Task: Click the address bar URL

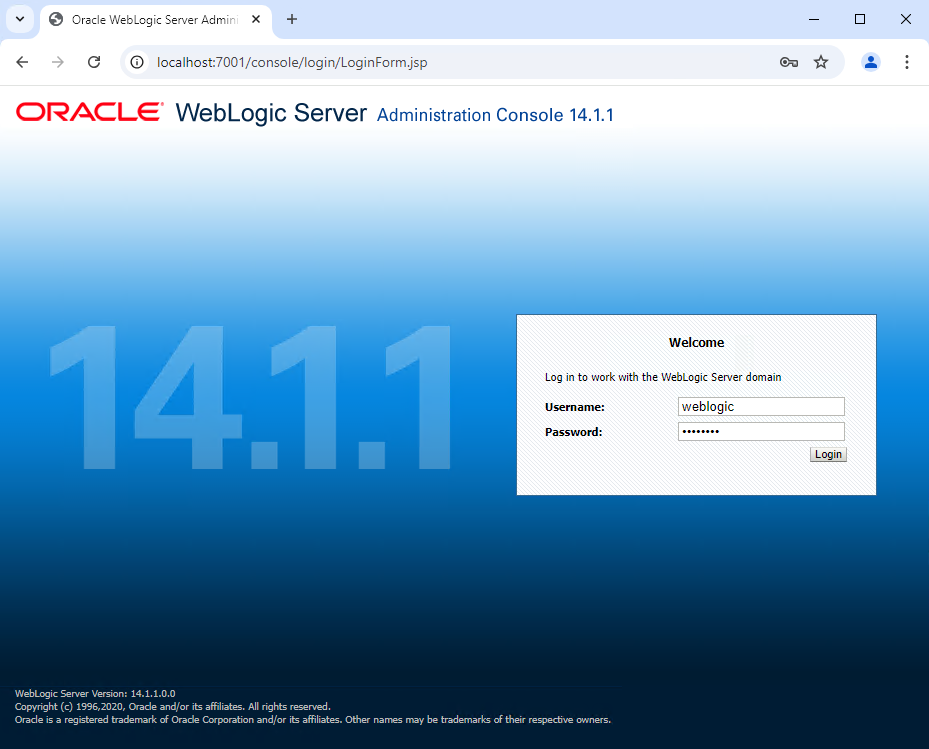Action: 292,62
